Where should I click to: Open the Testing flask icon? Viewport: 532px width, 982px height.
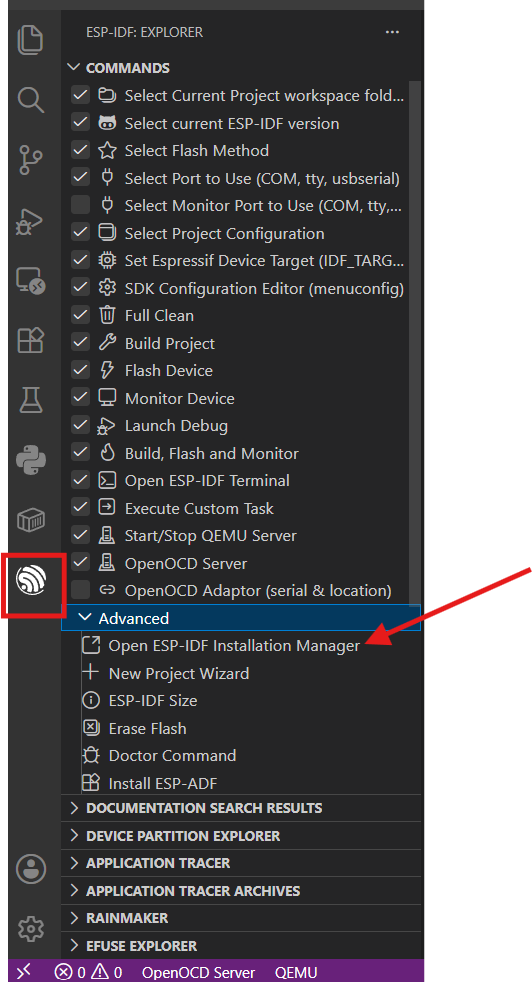coord(31,400)
